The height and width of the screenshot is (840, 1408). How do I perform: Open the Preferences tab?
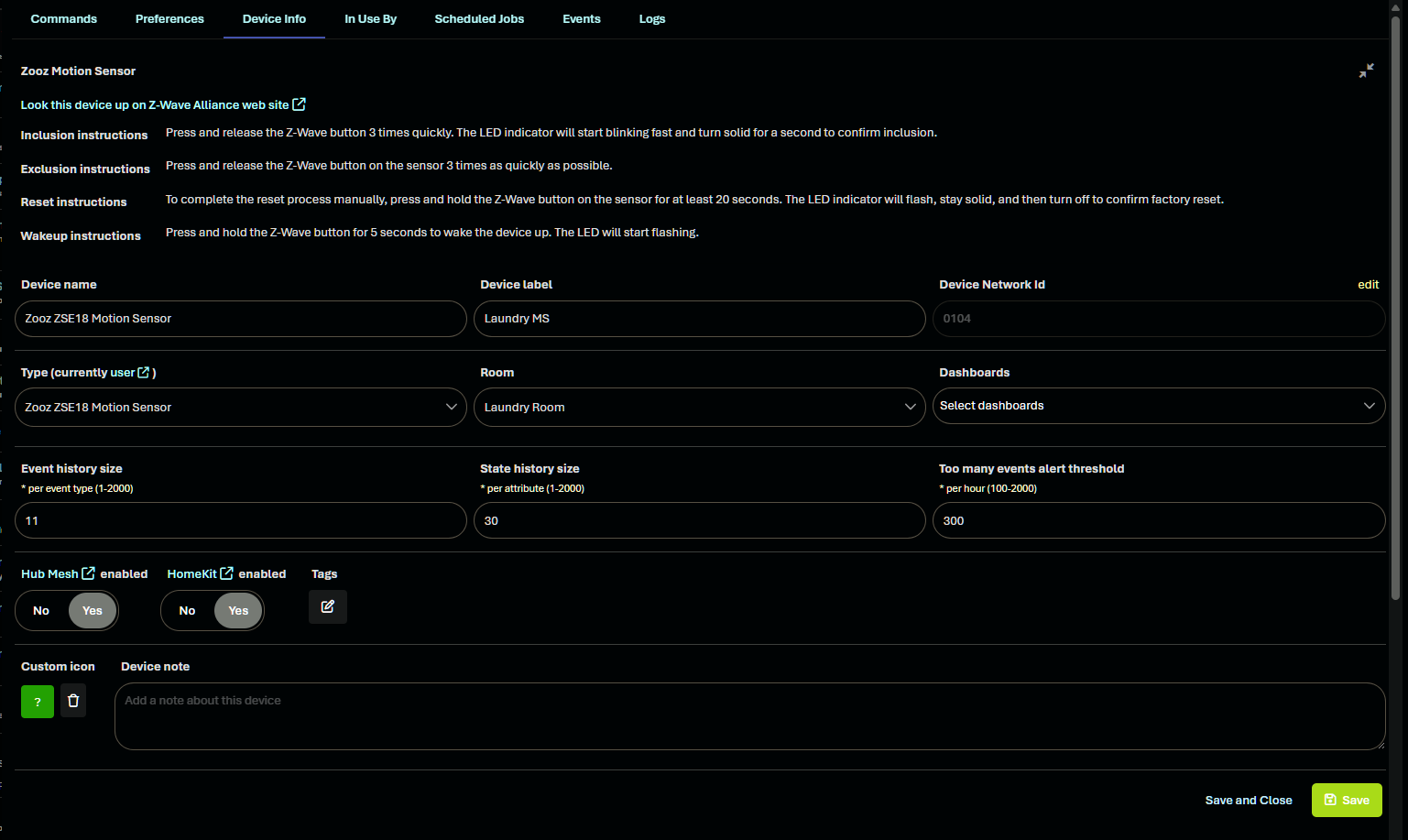[169, 19]
